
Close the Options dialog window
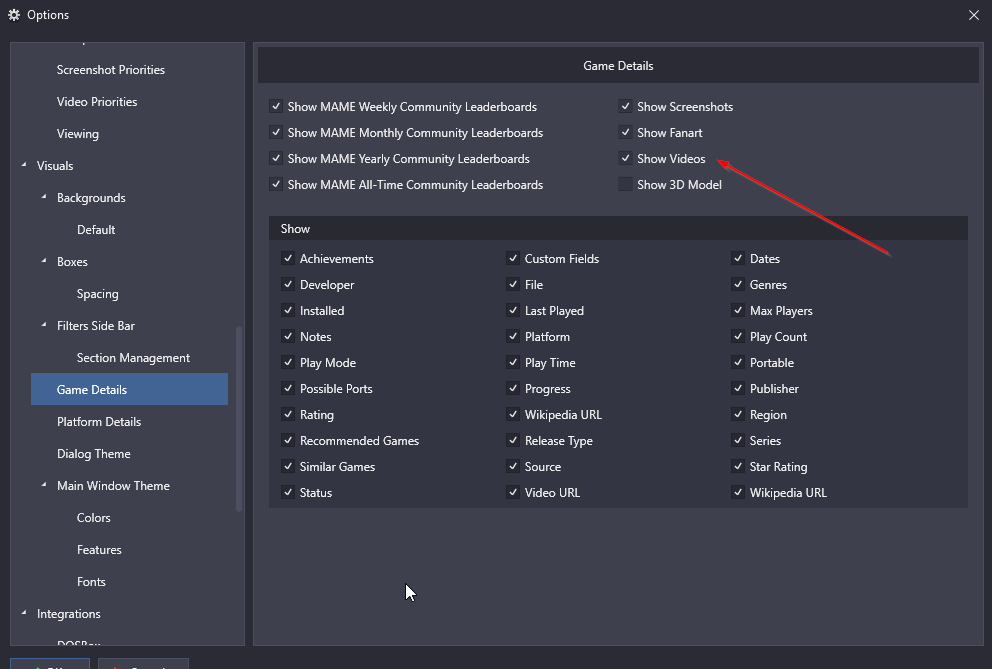tap(974, 15)
